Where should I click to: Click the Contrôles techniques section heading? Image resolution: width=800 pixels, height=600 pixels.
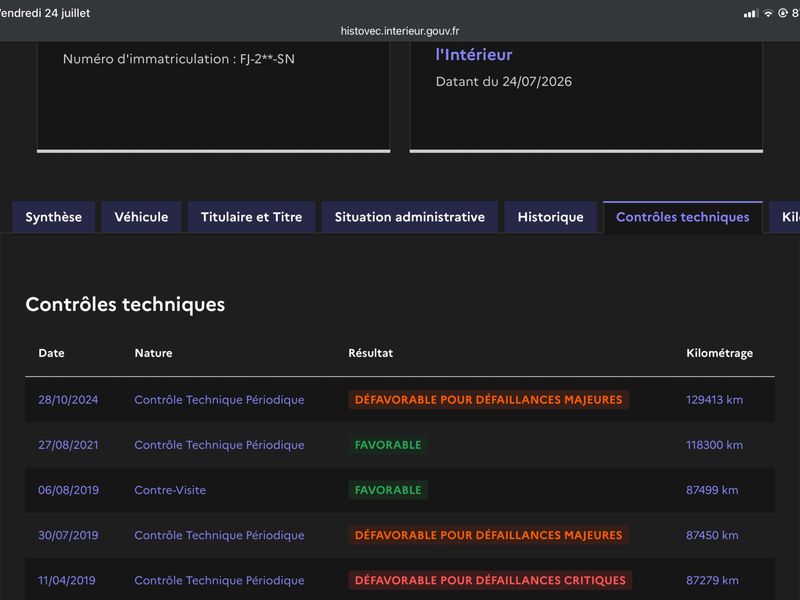125,305
